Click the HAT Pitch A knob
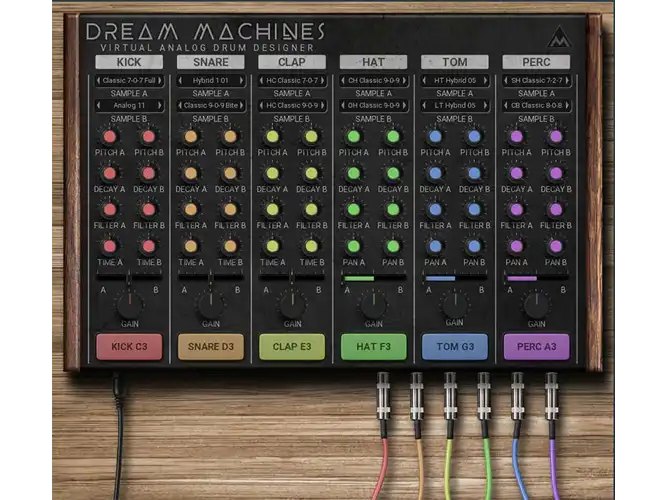Viewport: 667px width, 500px height. click(353, 137)
